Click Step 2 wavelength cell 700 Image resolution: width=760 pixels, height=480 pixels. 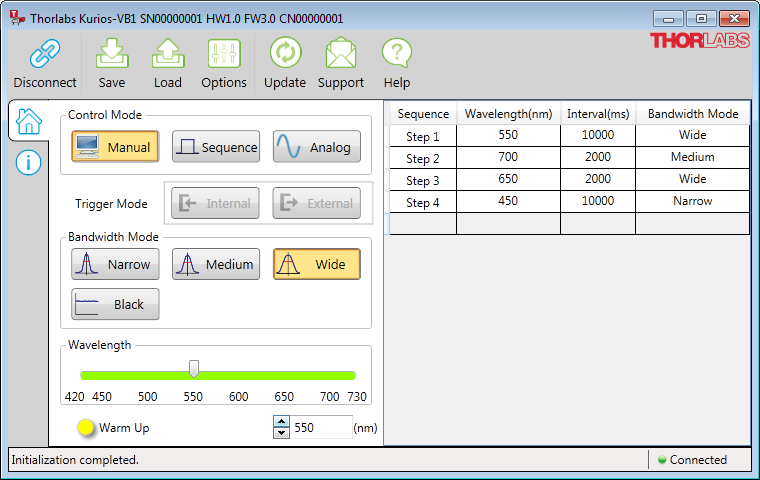[508, 157]
